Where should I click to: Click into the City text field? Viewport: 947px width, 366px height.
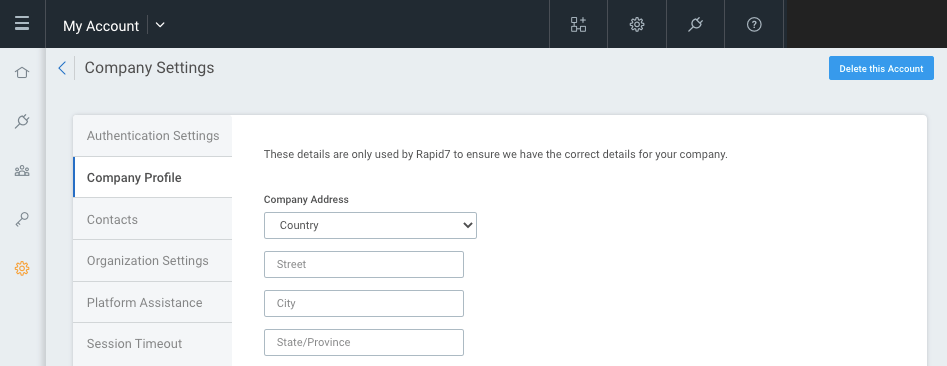364,303
